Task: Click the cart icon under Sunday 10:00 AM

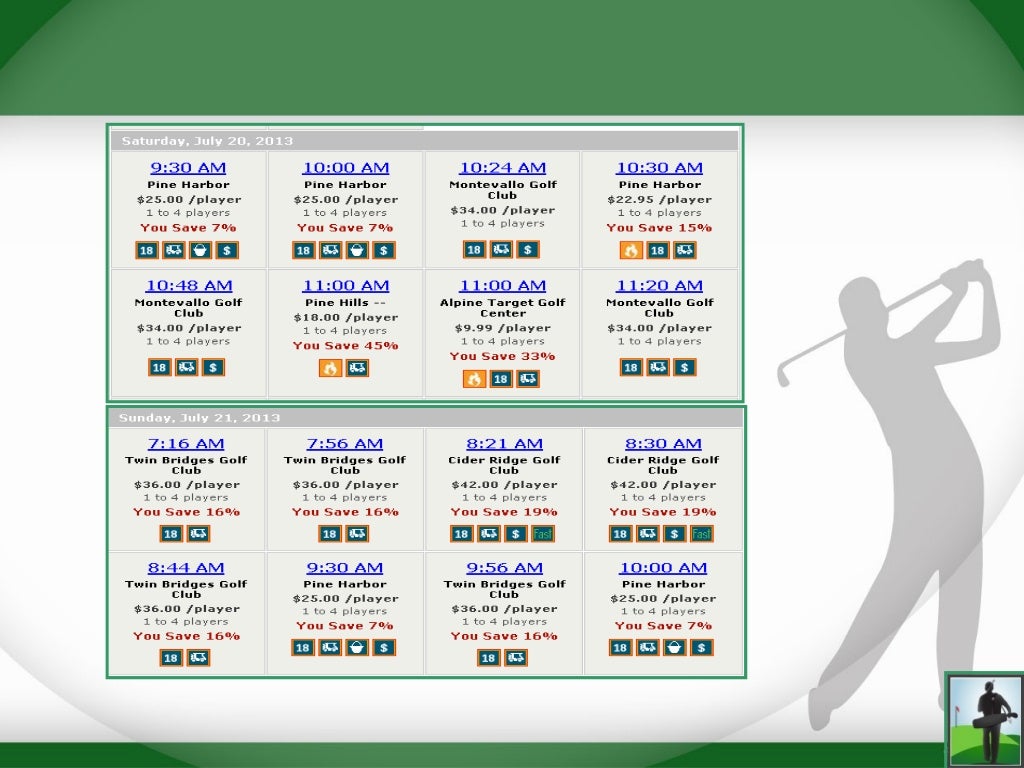Action: tap(647, 647)
